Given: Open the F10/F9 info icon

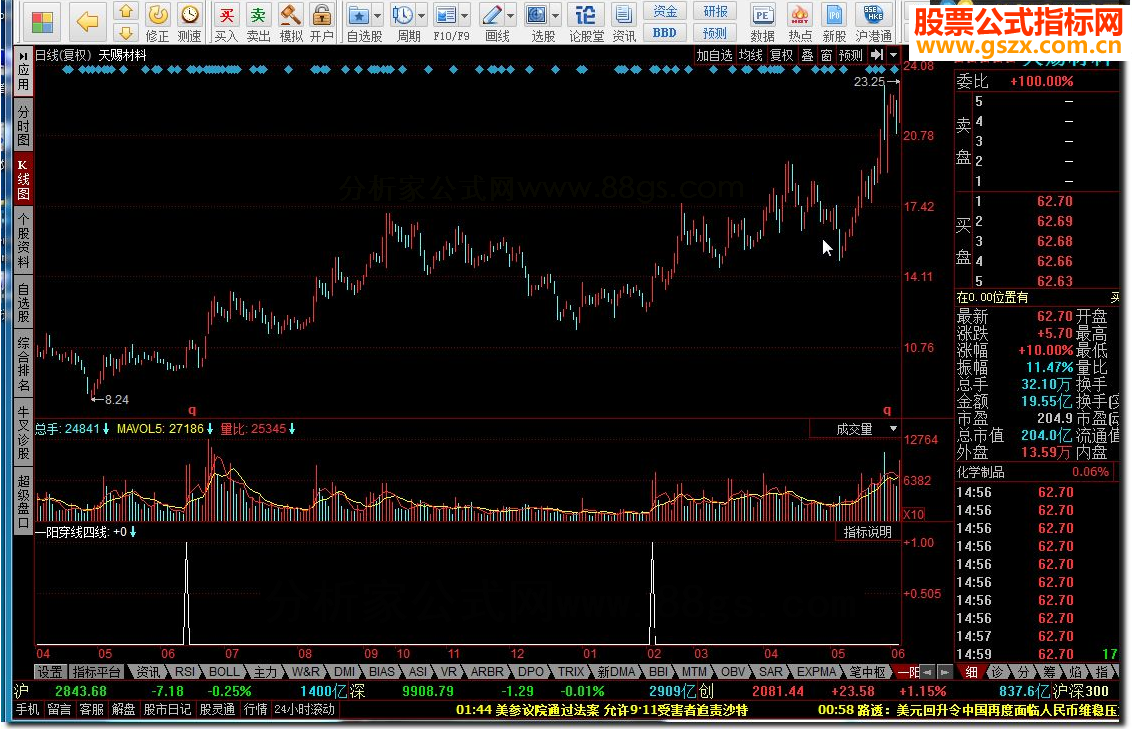Looking at the screenshot, I should tap(446, 15).
